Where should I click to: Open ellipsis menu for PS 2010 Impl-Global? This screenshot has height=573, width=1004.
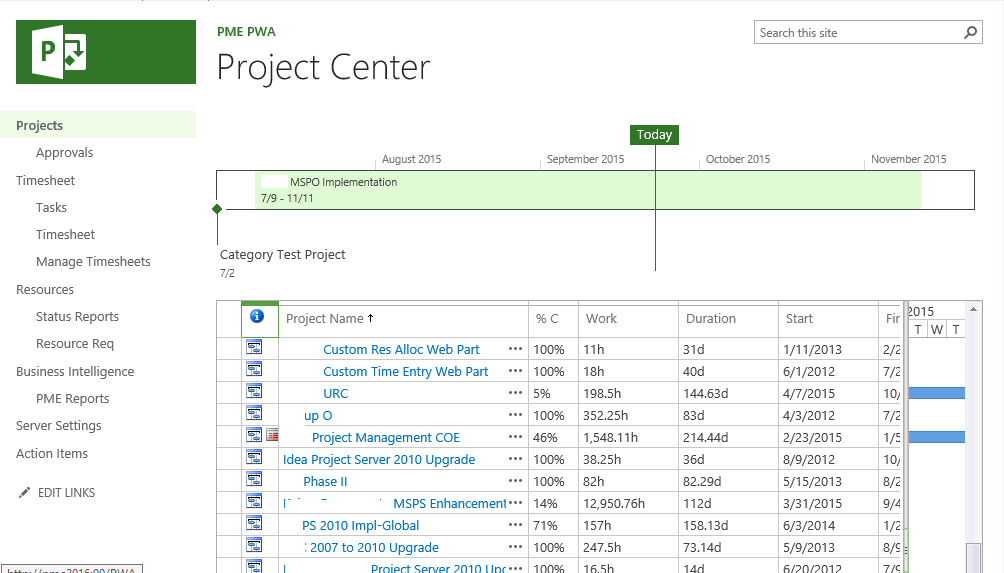point(515,525)
